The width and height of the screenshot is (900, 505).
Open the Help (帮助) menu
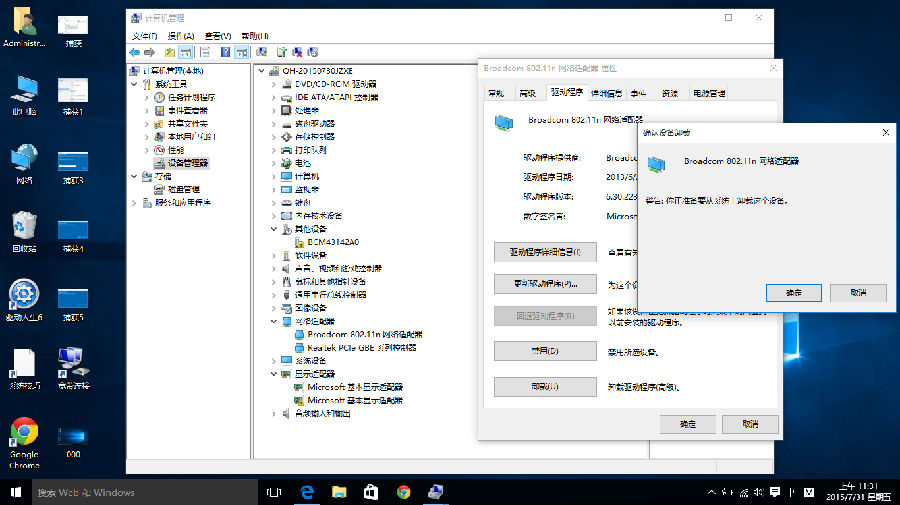(x=255, y=36)
